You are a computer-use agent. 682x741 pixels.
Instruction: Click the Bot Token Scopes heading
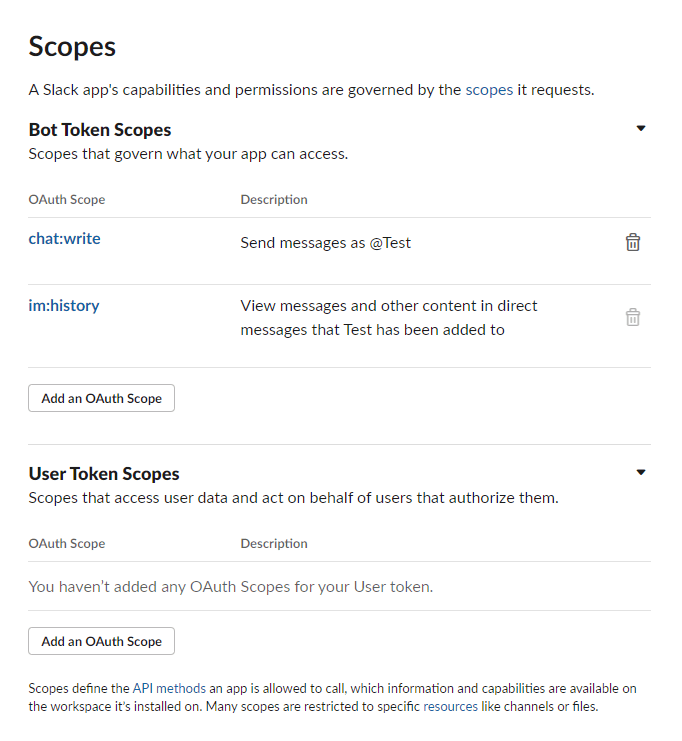tap(100, 130)
